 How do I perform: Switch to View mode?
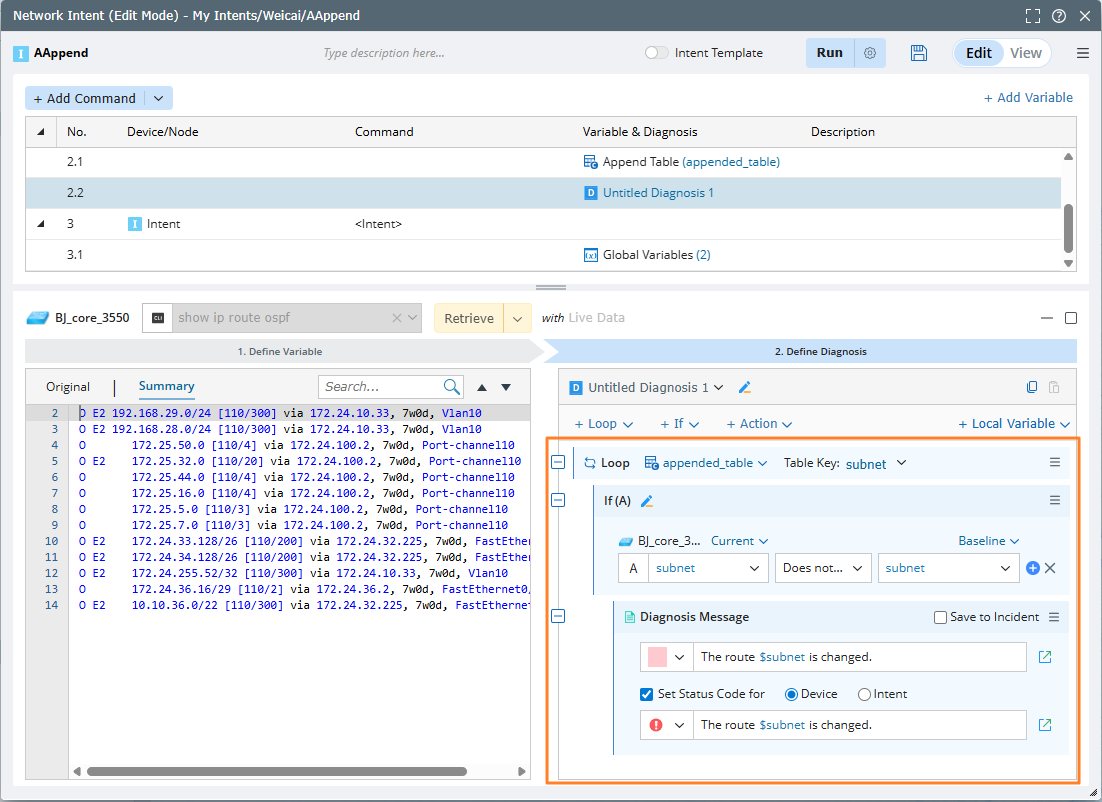click(x=1025, y=53)
